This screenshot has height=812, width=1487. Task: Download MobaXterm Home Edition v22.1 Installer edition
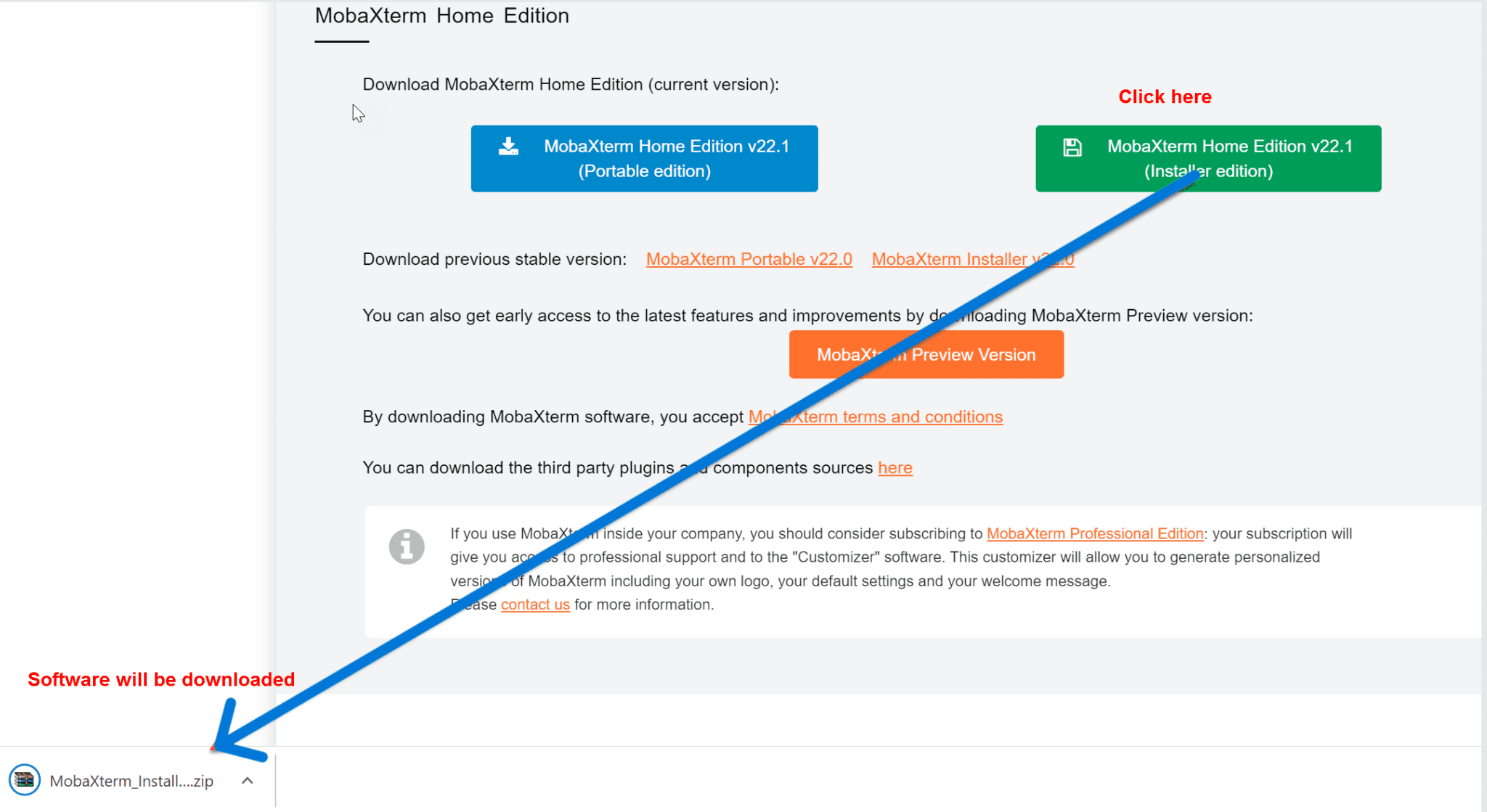coord(1208,158)
